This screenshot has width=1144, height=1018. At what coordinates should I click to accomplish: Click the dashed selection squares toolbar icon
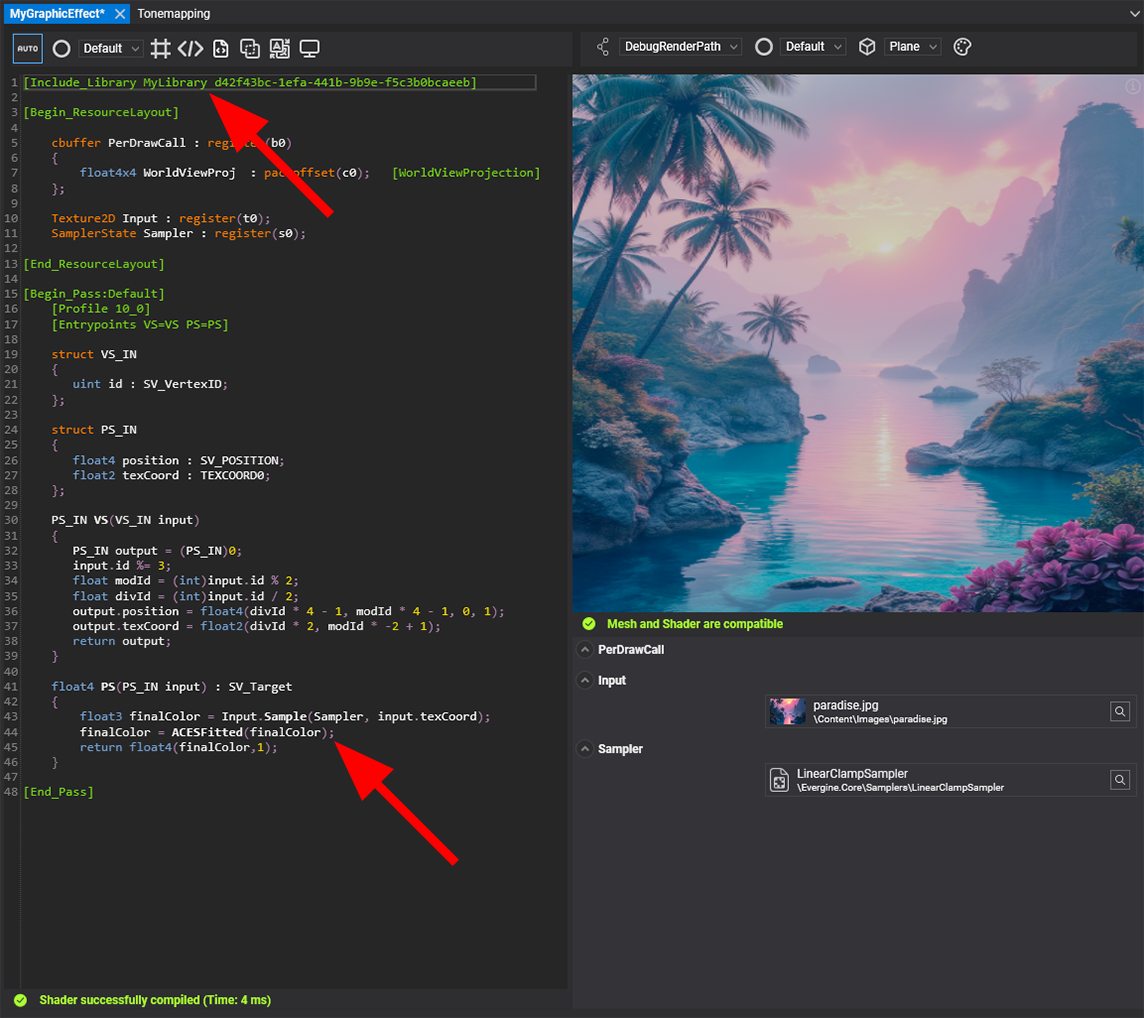tap(250, 48)
